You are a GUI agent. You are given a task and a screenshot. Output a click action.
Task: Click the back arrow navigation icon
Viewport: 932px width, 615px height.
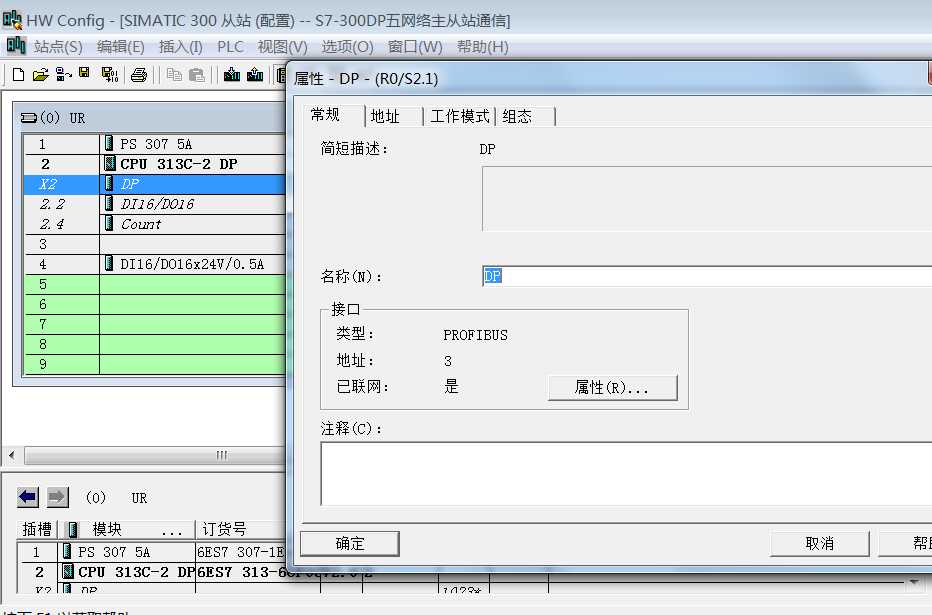point(28,497)
